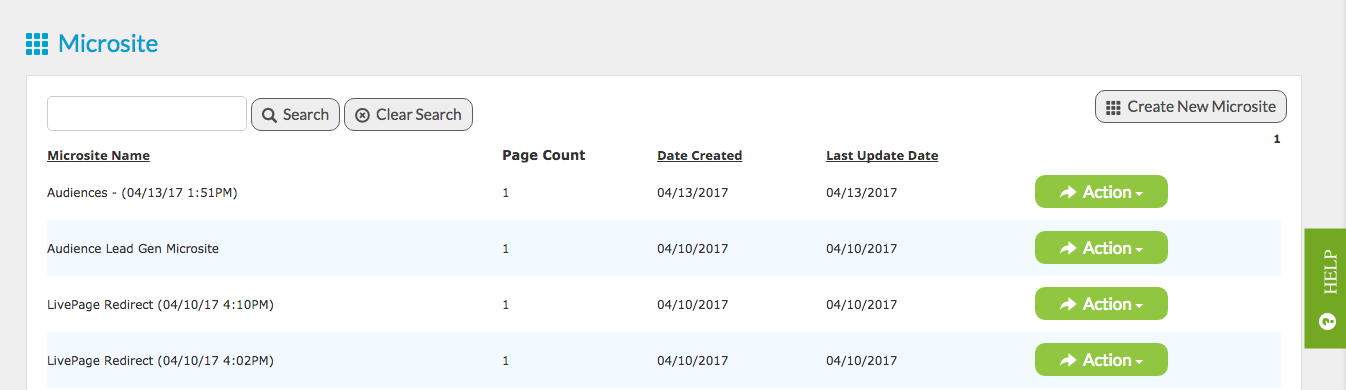
Task: Click Date Created for LivePage Redirect 4:10PM
Action: 693,305
